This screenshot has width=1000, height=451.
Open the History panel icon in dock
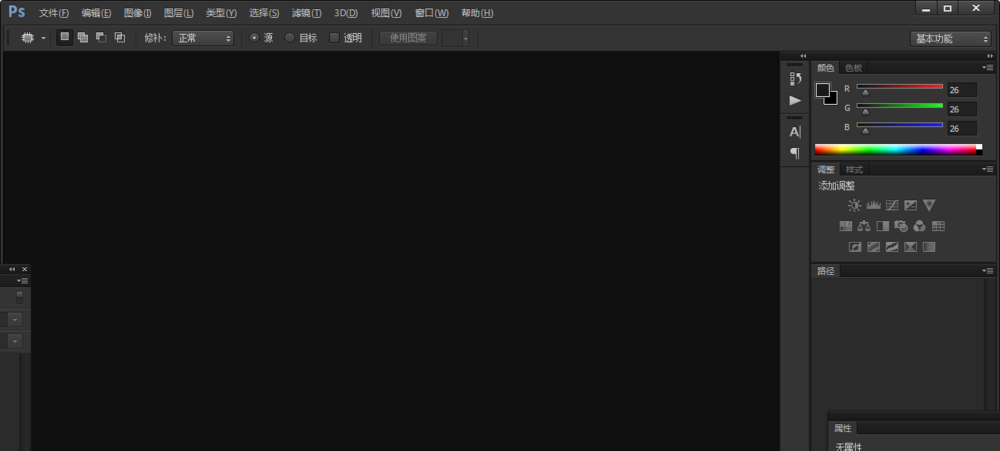click(795, 79)
